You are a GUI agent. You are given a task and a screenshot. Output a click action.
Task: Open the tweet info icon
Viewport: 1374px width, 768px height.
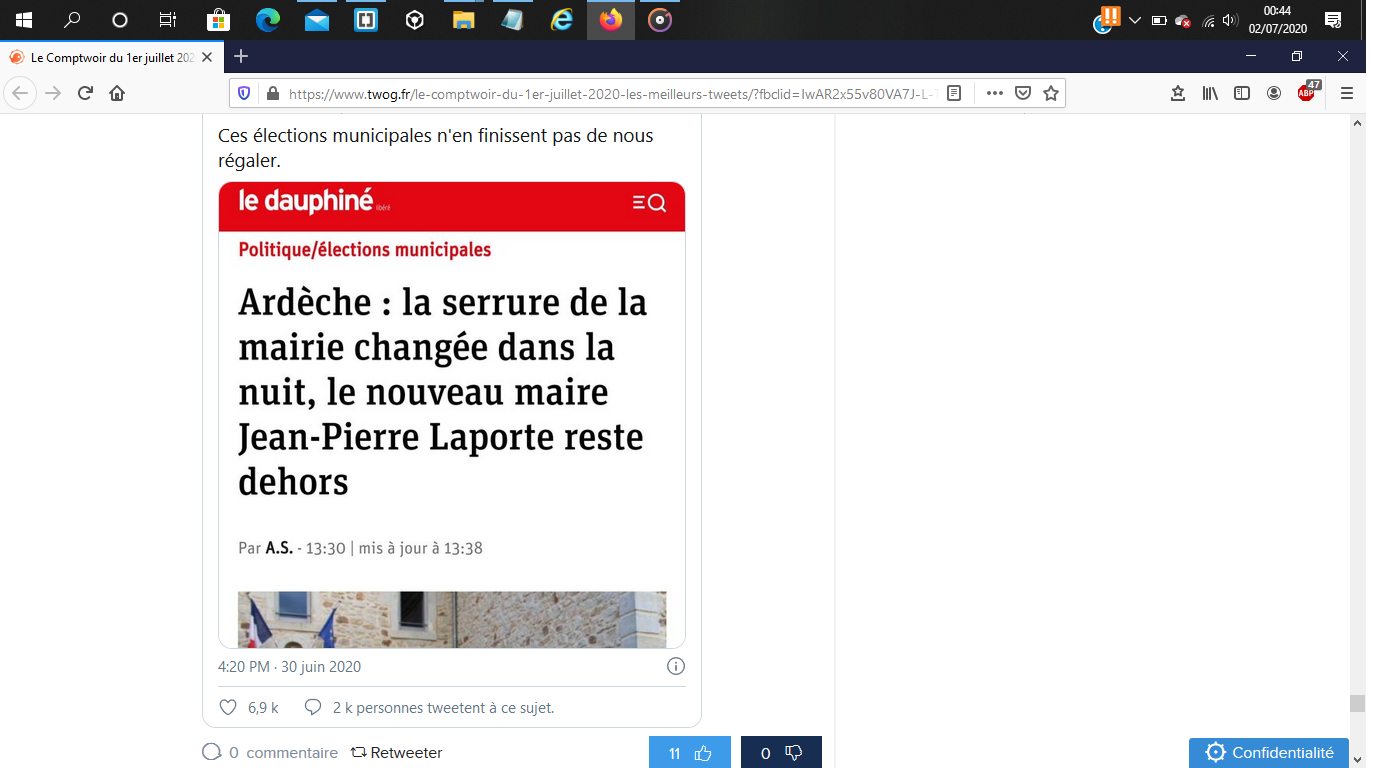tap(676, 666)
